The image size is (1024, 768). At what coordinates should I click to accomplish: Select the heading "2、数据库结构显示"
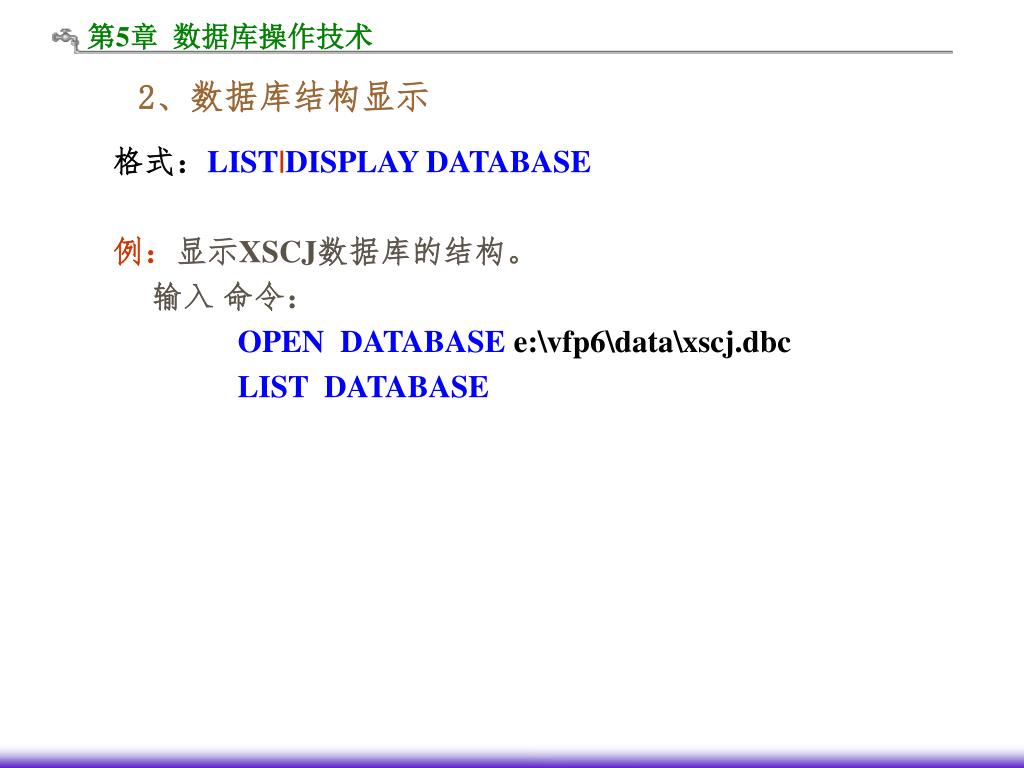(283, 98)
